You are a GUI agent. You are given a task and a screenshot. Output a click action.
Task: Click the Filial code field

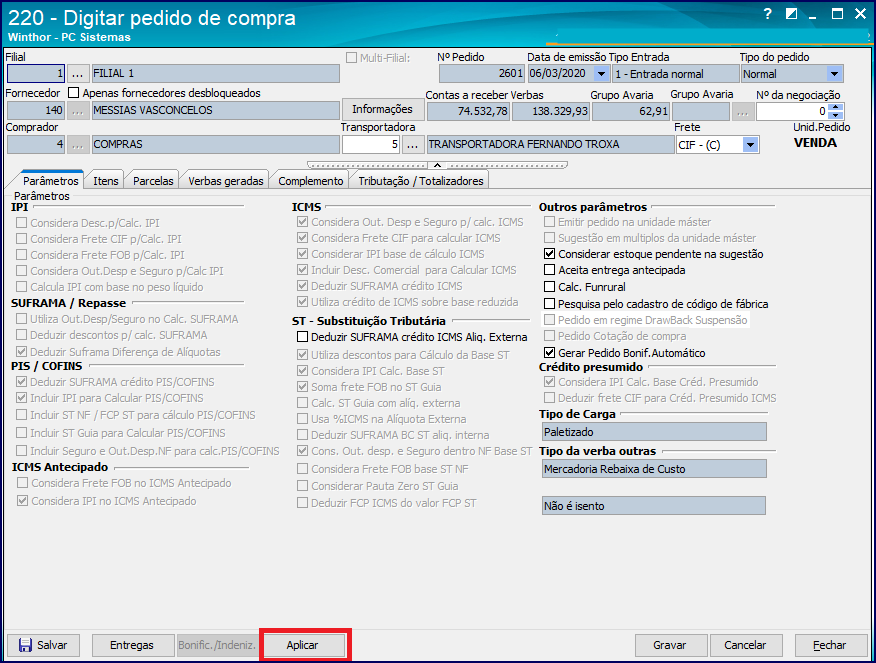pyautogui.click(x=36, y=74)
